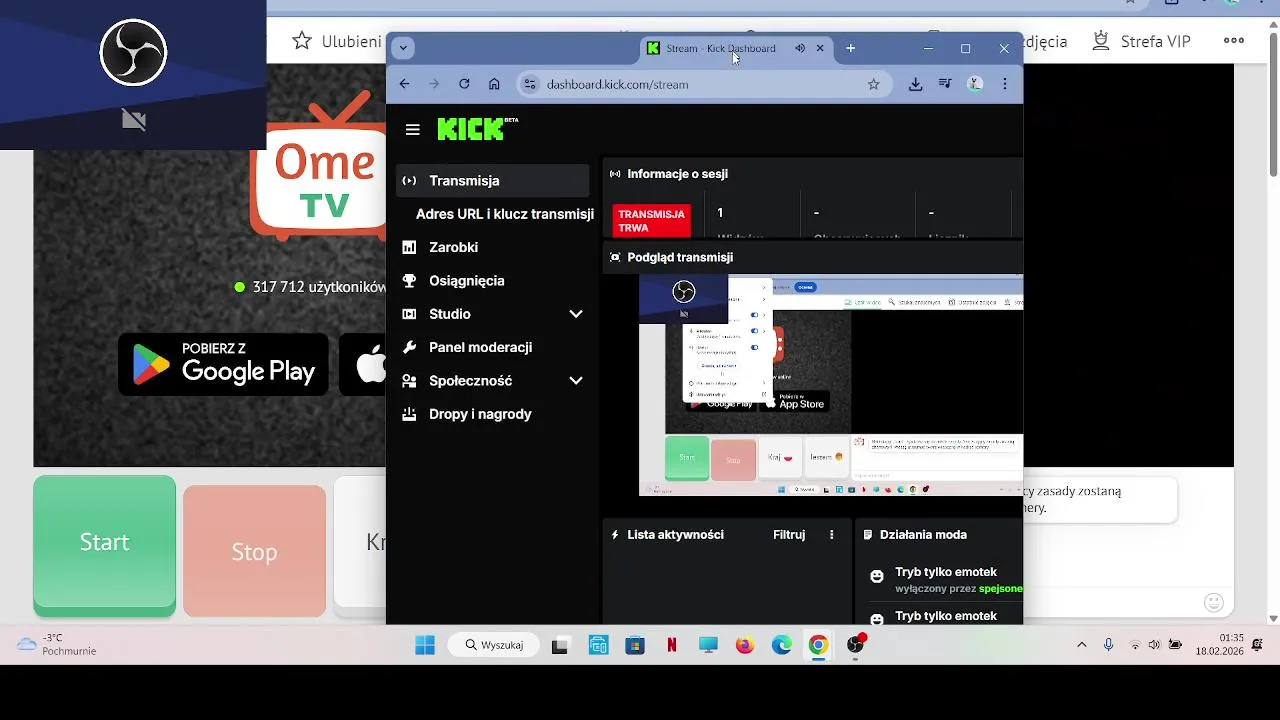
Task: Click the Działania moda panel header
Action: tap(923, 535)
